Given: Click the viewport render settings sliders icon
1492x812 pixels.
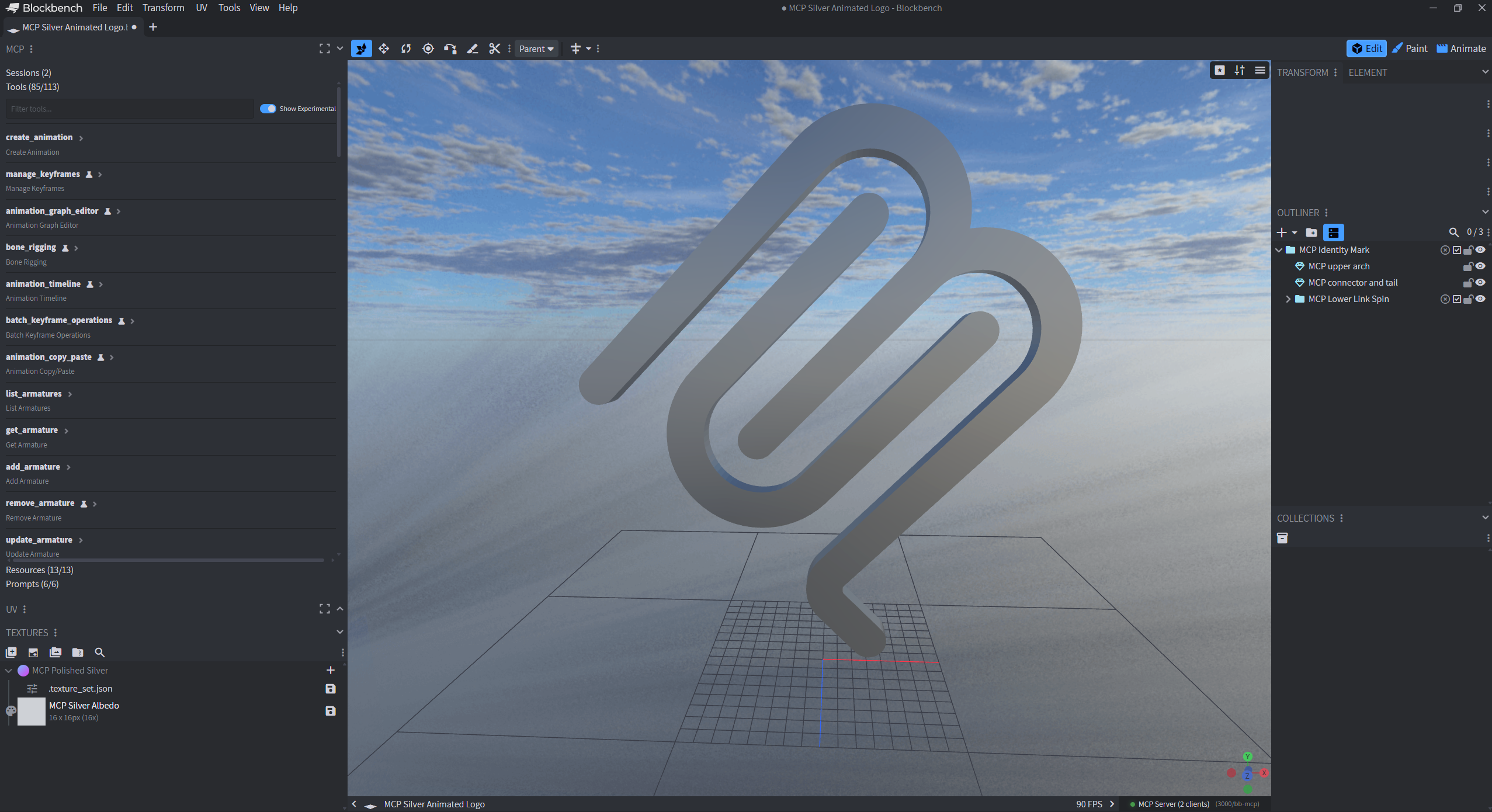Looking at the screenshot, I should pyautogui.click(x=1240, y=70).
